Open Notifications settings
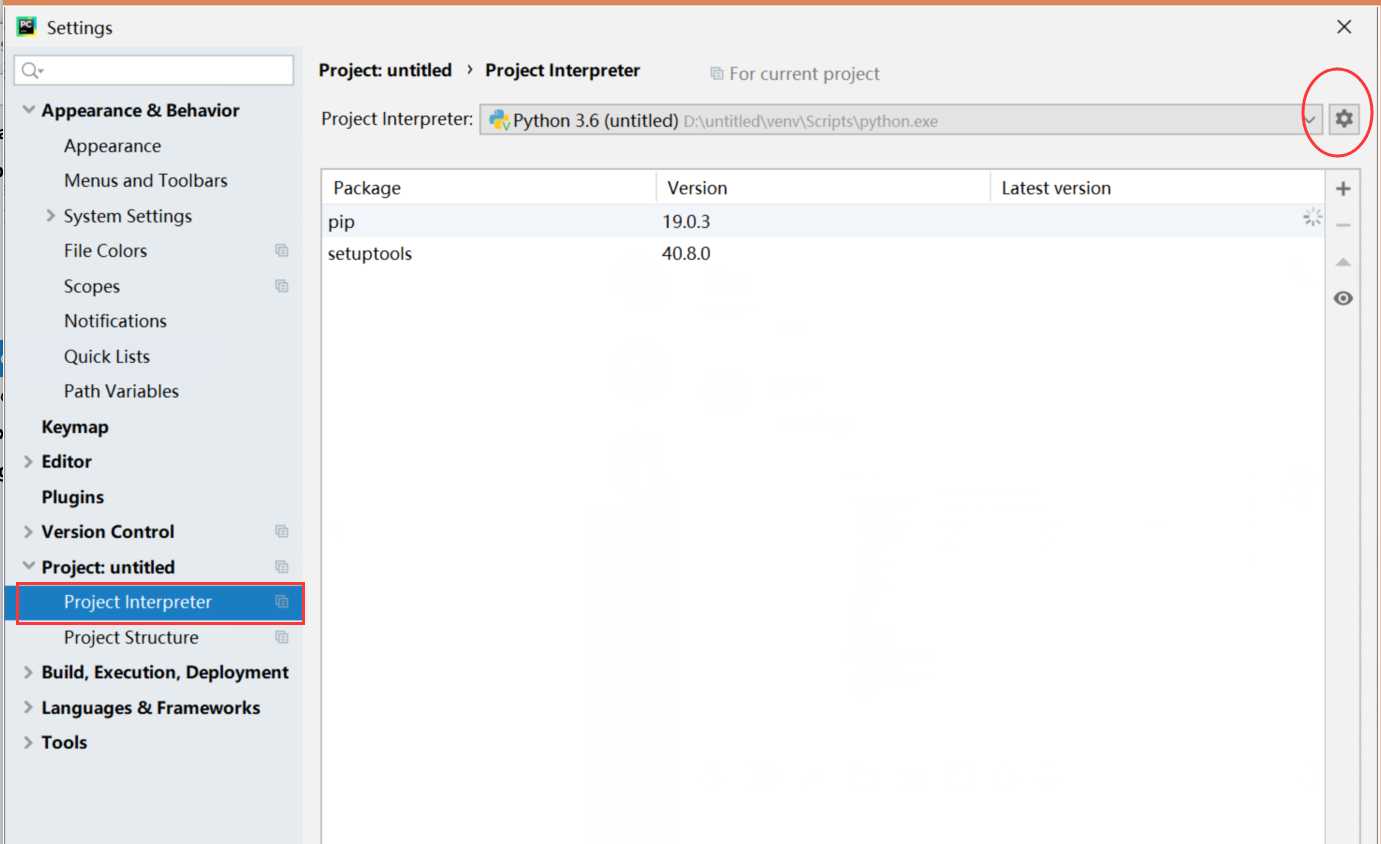The width and height of the screenshot is (1381, 844). (115, 321)
